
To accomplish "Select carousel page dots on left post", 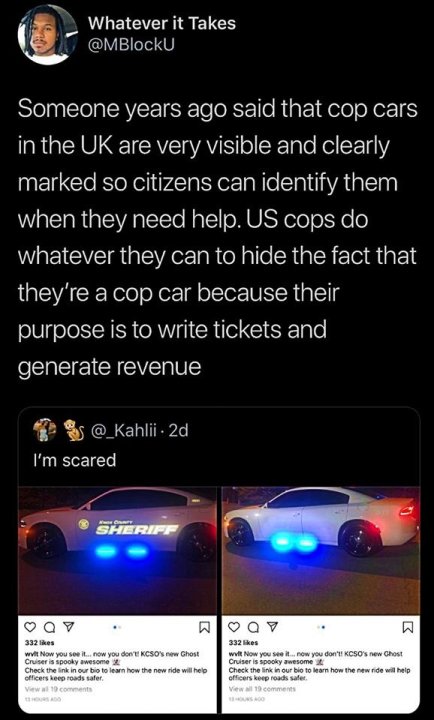I will point(117,626).
